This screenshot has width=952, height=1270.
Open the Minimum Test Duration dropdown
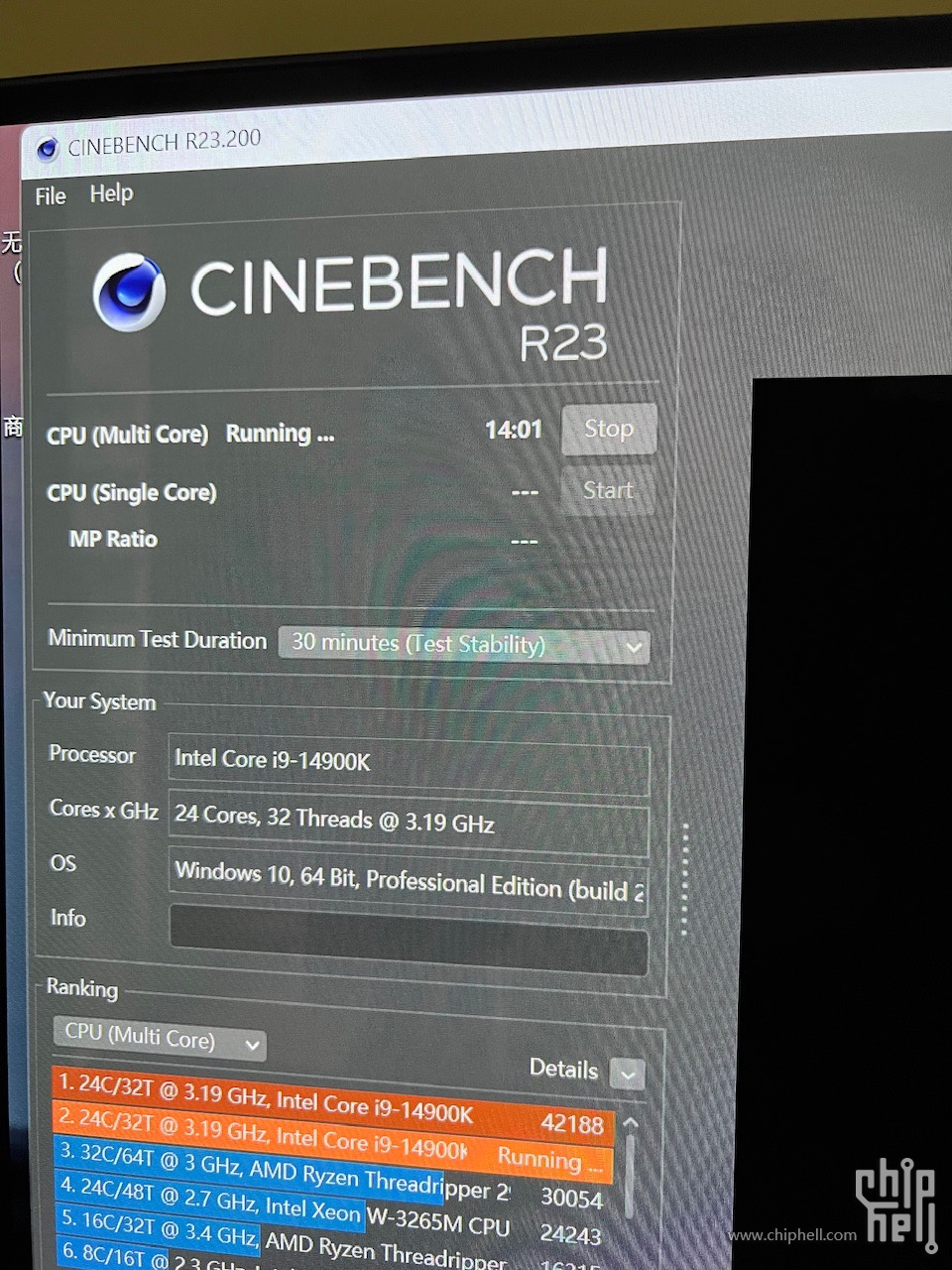pos(464,644)
